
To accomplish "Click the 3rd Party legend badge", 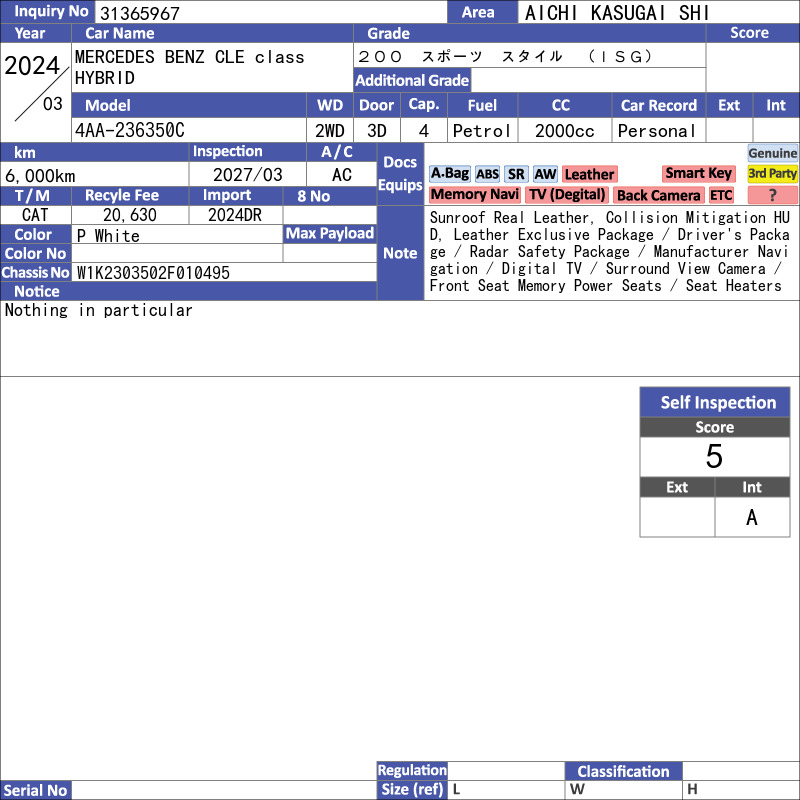I will [772, 173].
